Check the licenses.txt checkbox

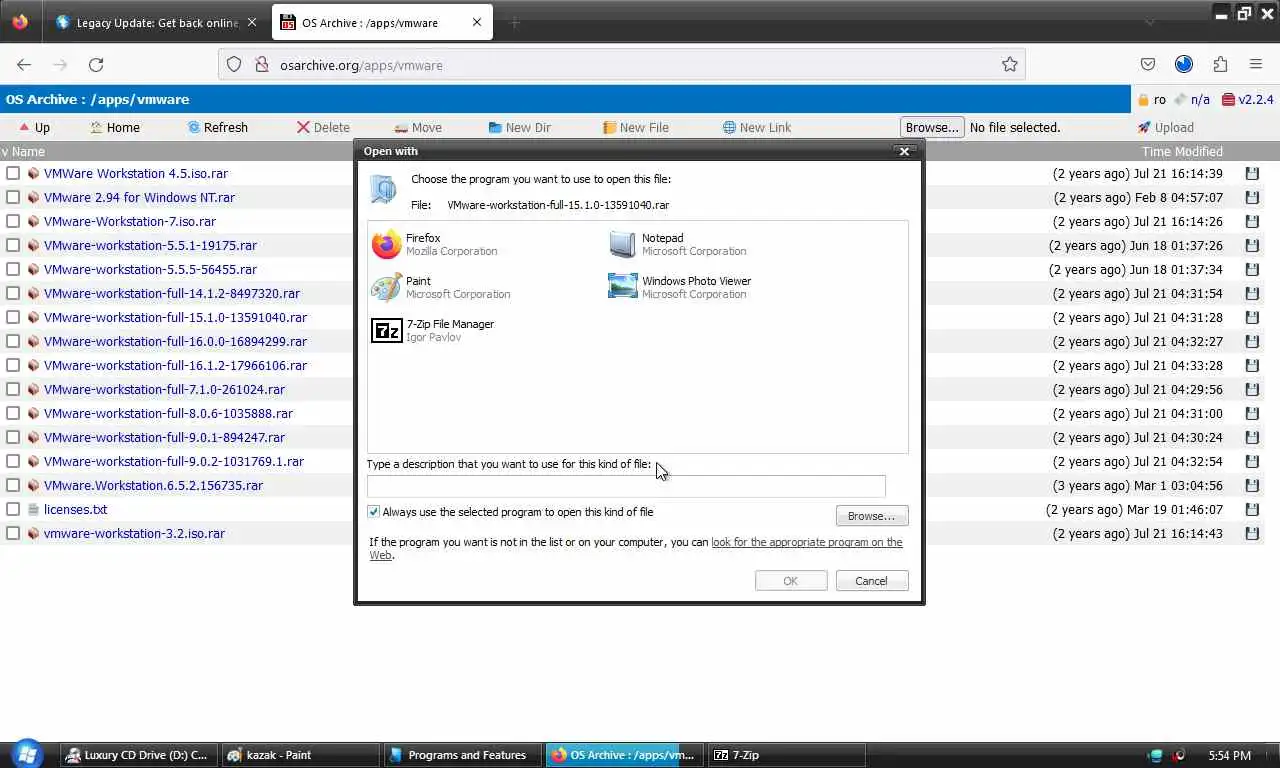13,509
